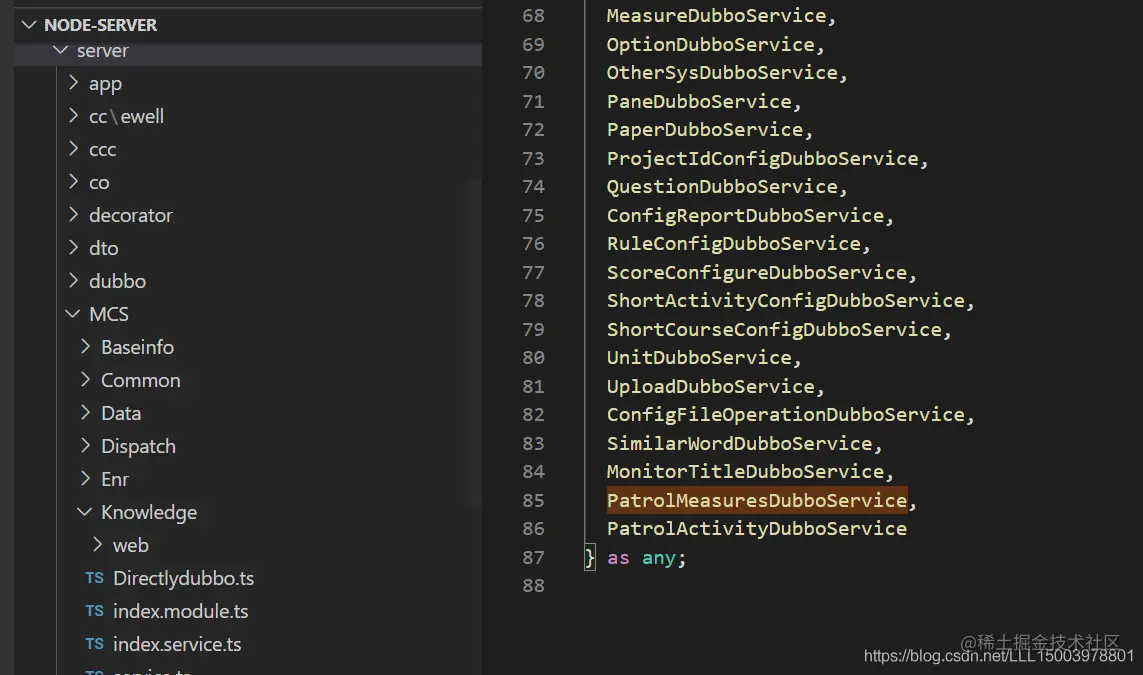Click line number 88 in gutter
Image resolution: width=1143 pixels, height=675 pixels.
coord(533,585)
